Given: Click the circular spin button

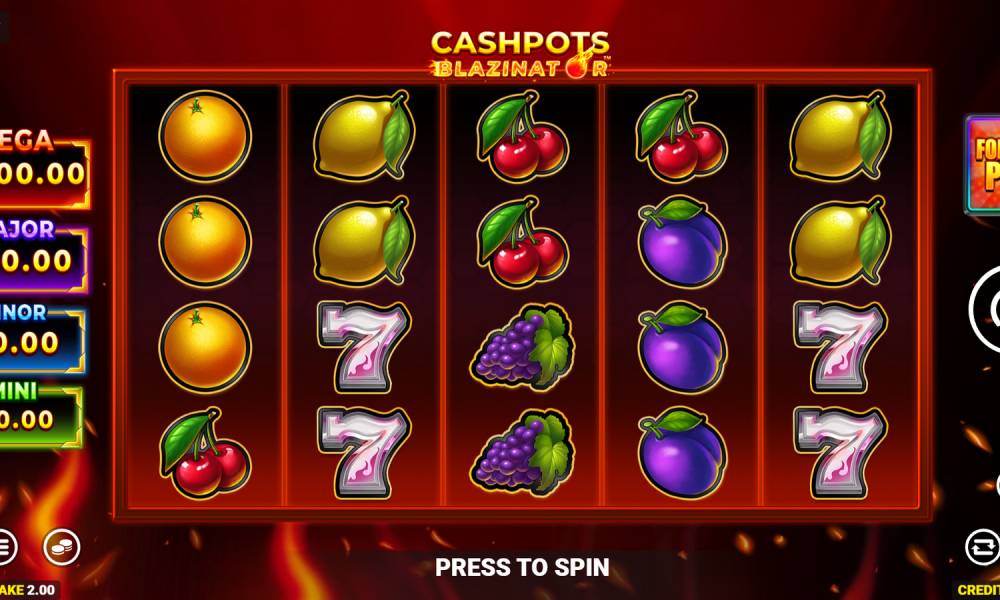Looking at the screenshot, I should click(985, 309).
